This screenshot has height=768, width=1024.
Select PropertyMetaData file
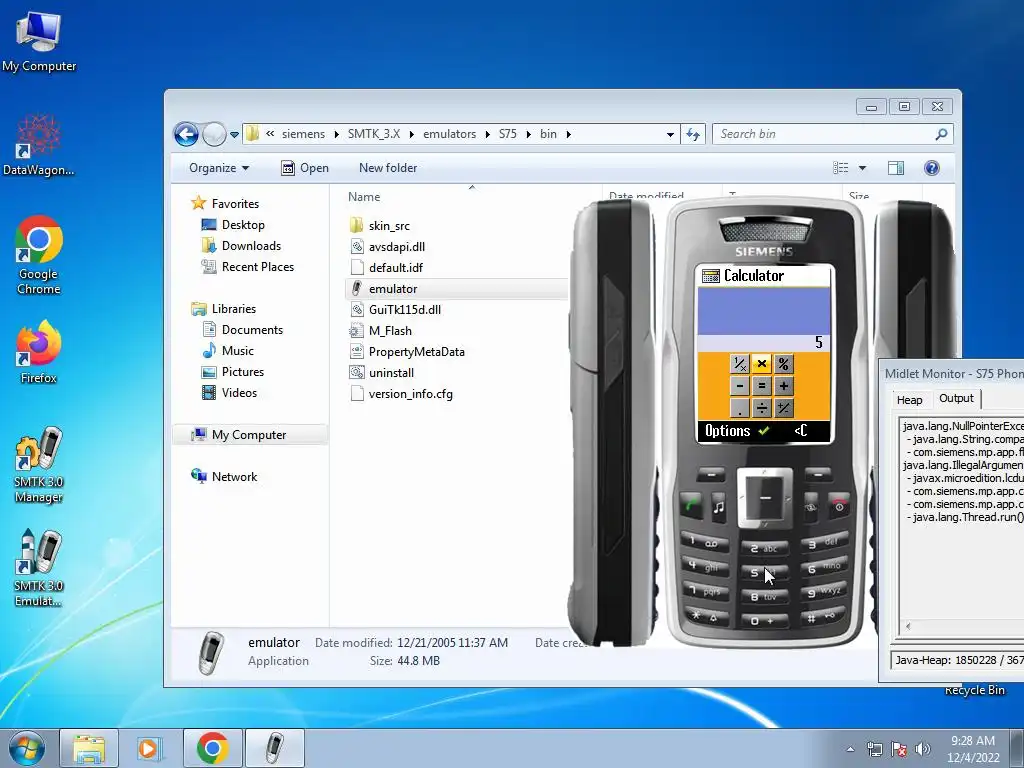point(417,351)
